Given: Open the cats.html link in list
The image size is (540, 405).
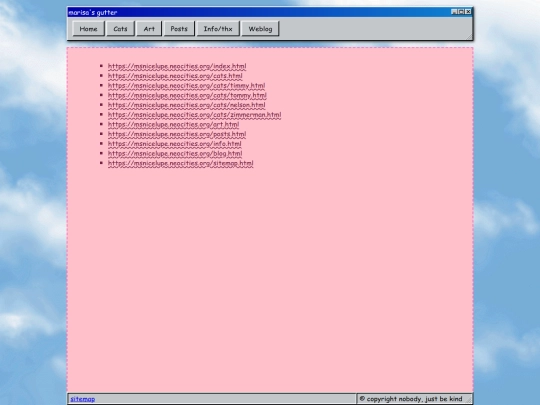Looking at the screenshot, I should coord(175,75).
